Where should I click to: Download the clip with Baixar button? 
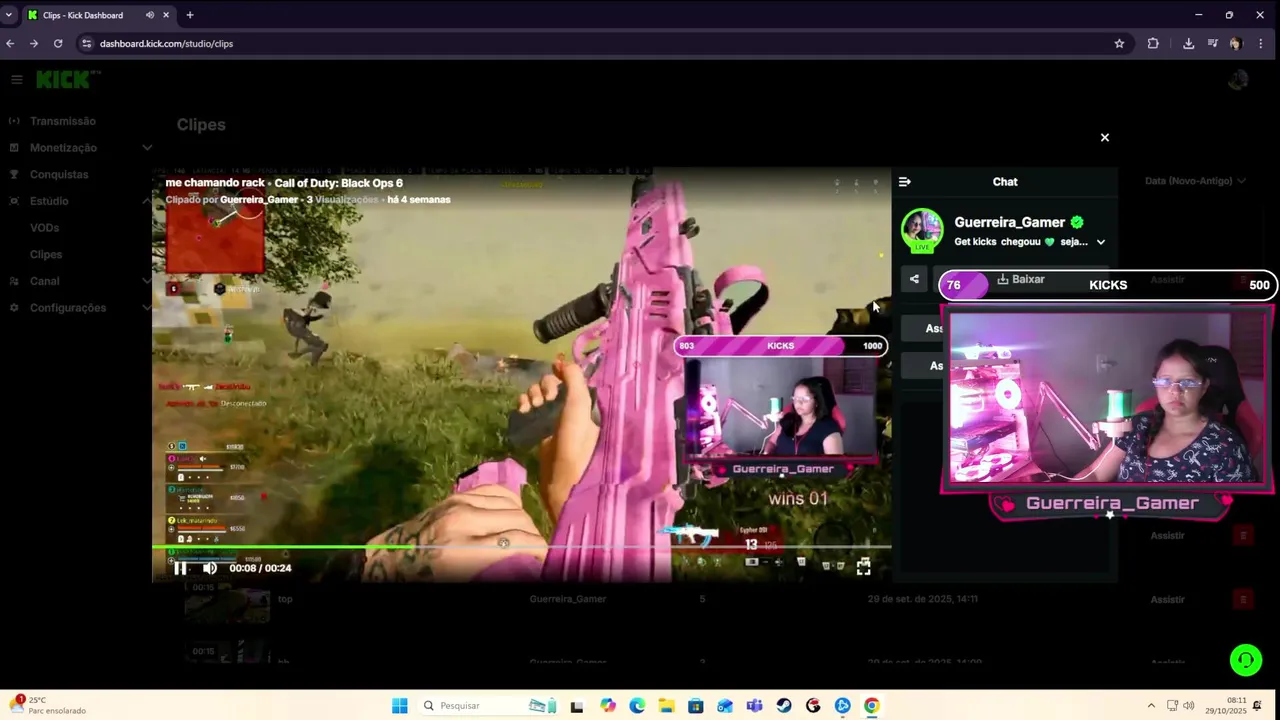point(1021,279)
